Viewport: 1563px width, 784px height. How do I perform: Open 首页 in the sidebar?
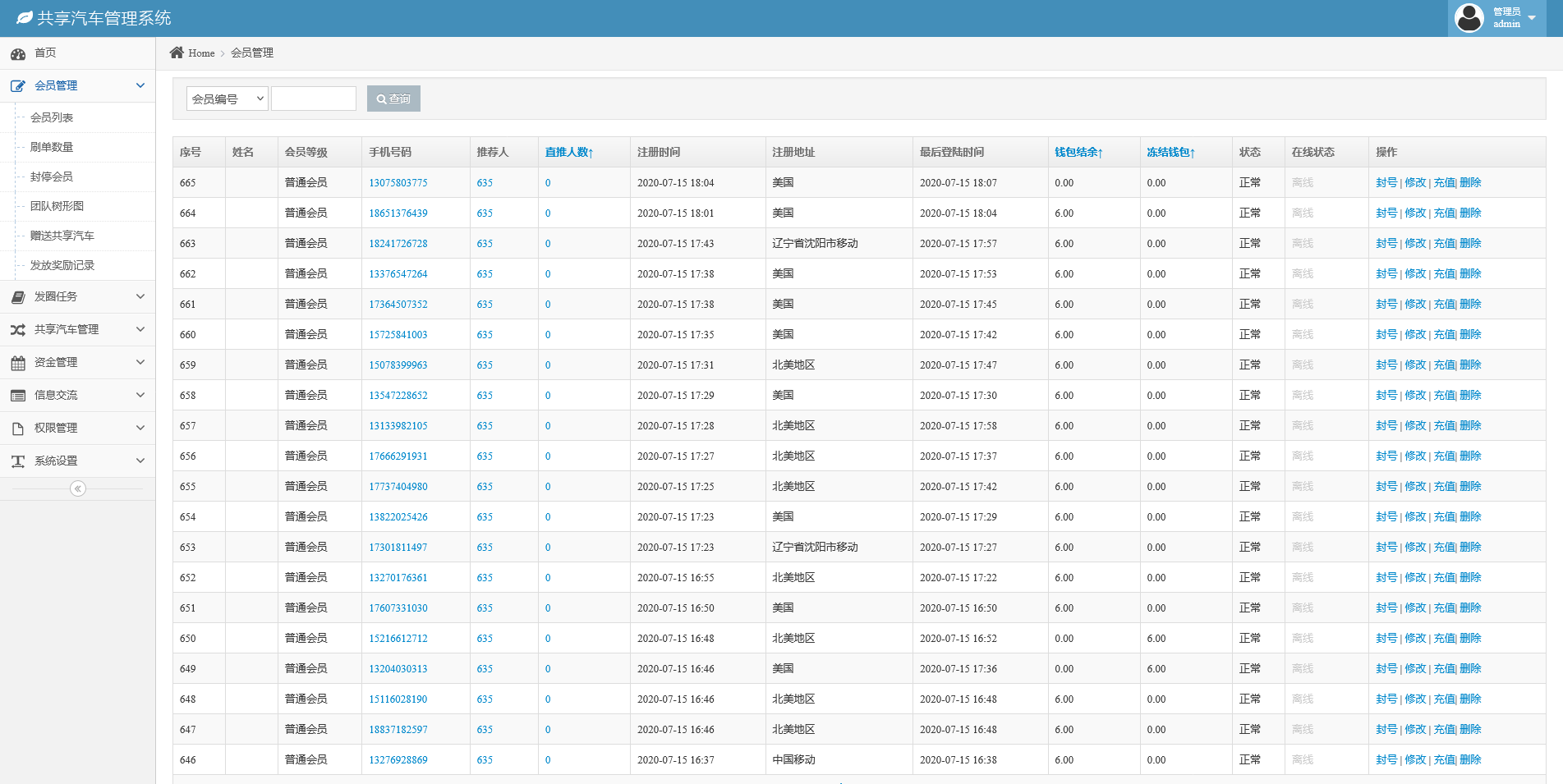45,53
